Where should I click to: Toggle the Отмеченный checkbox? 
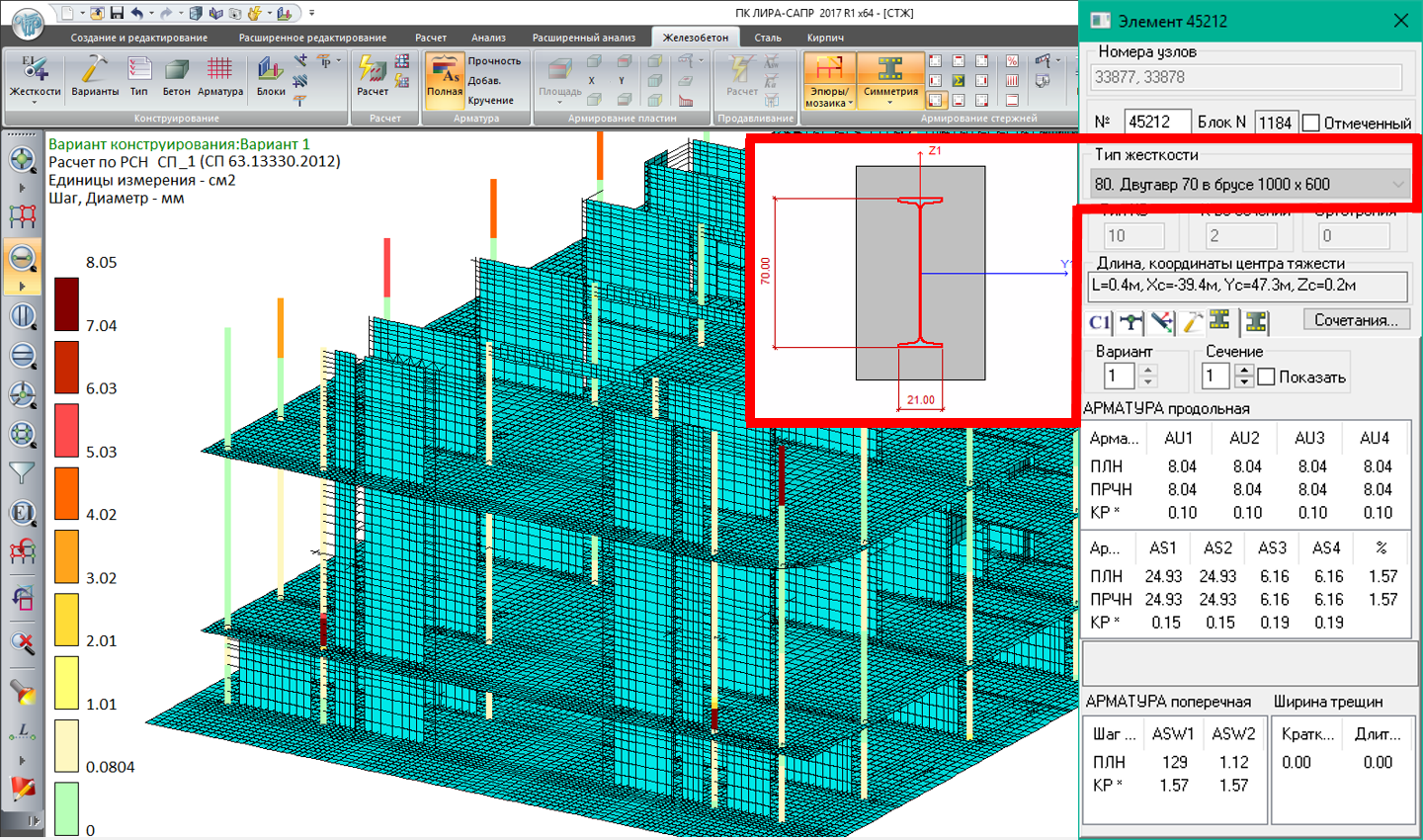[1311, 123]
